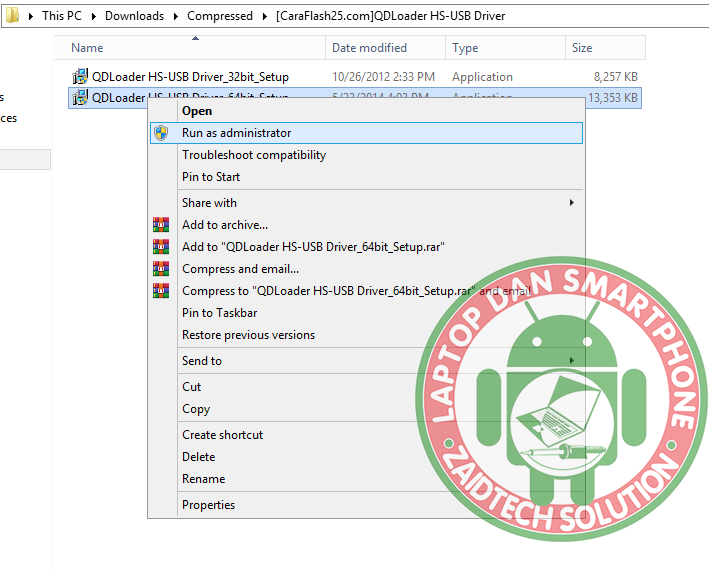709x570 pixels.
Task: Click the WinRAR icon beside Add to archive
Action: 161,225
